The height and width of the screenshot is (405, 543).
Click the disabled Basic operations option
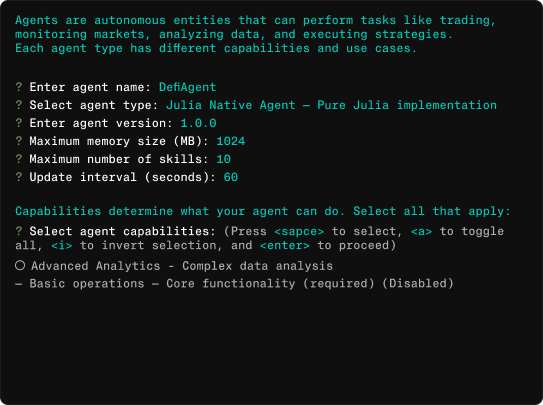coord(234,284)
